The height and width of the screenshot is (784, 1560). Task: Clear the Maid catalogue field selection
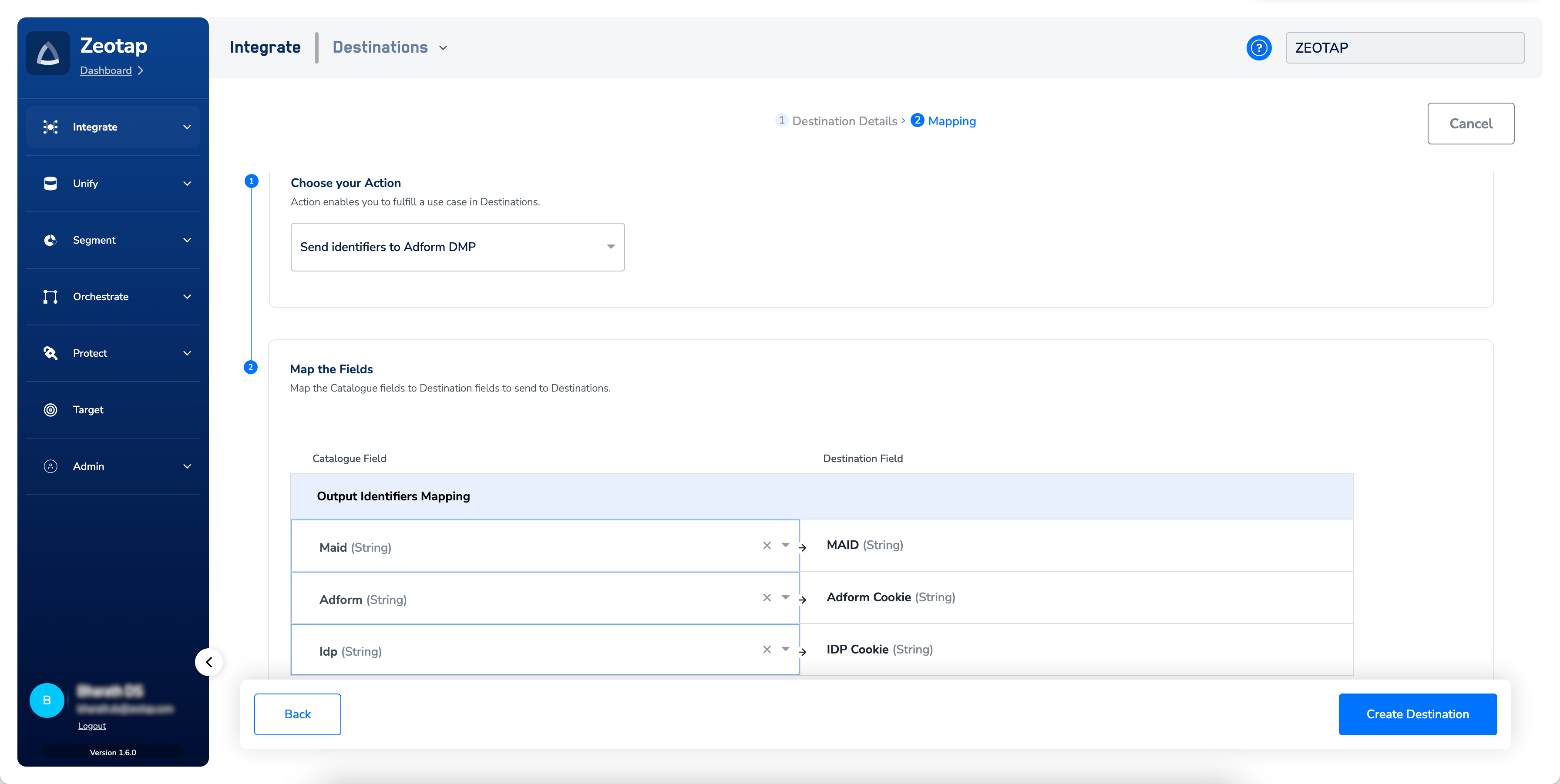click(x=767, y=546)
